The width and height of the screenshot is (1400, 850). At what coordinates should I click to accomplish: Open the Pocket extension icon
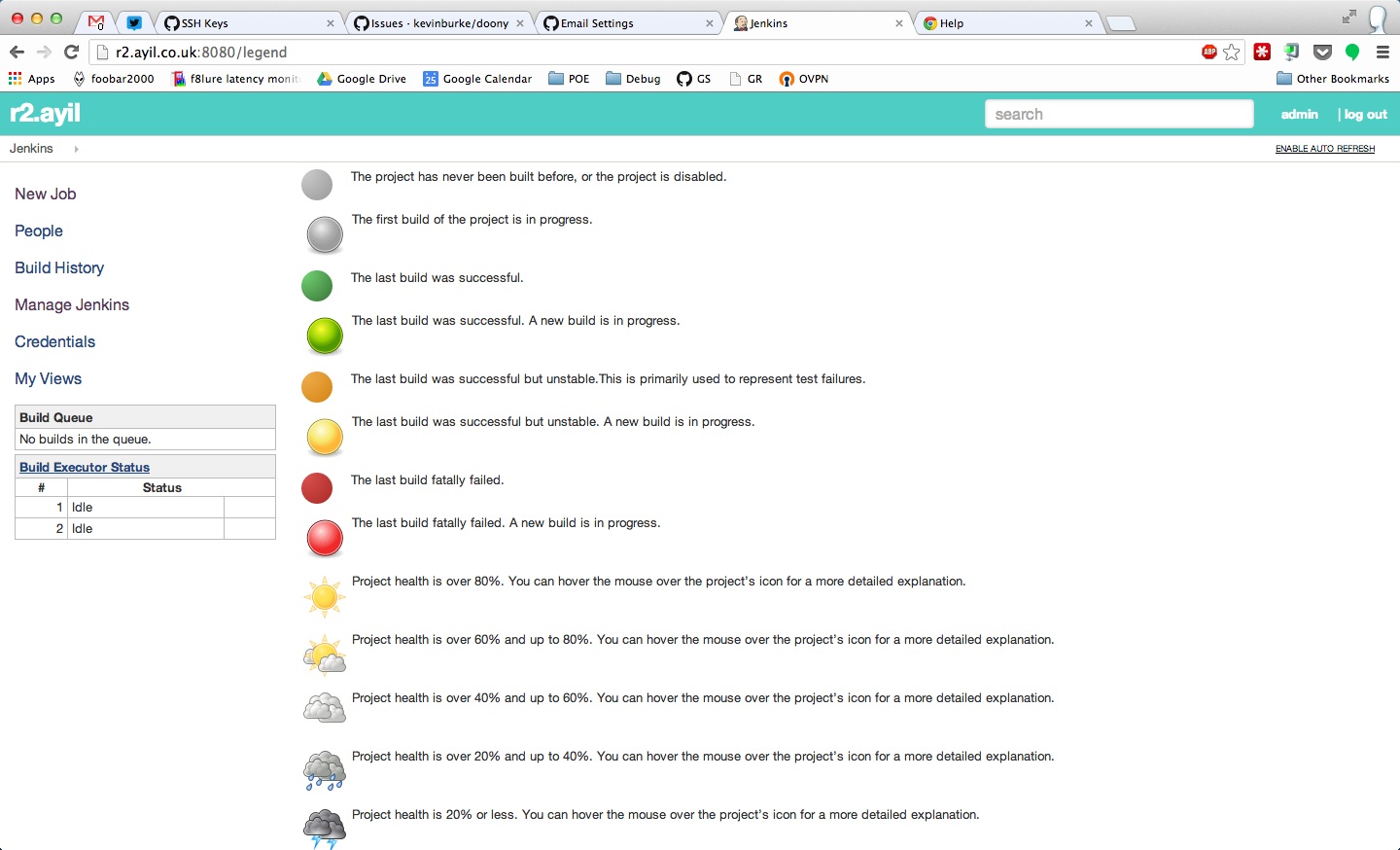pyautogui.click(x=1322, y=53)
